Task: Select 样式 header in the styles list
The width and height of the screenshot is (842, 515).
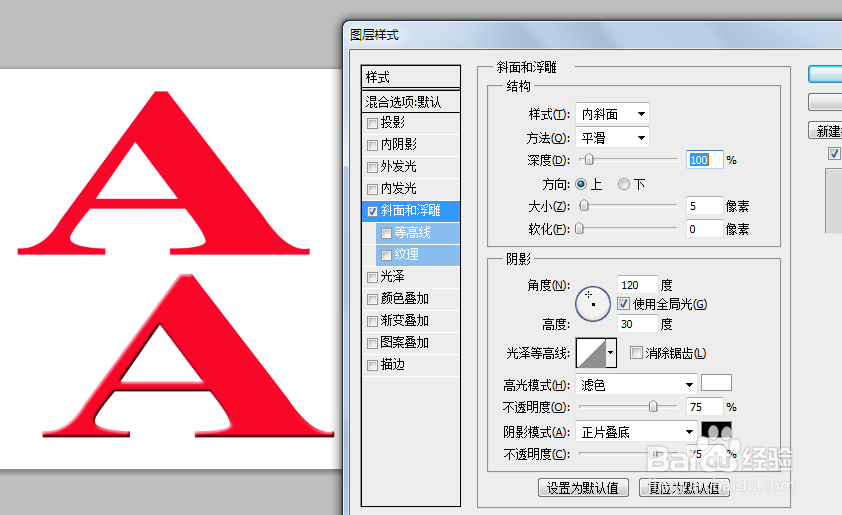Action: pyautogui.click(x=411, y=77)
